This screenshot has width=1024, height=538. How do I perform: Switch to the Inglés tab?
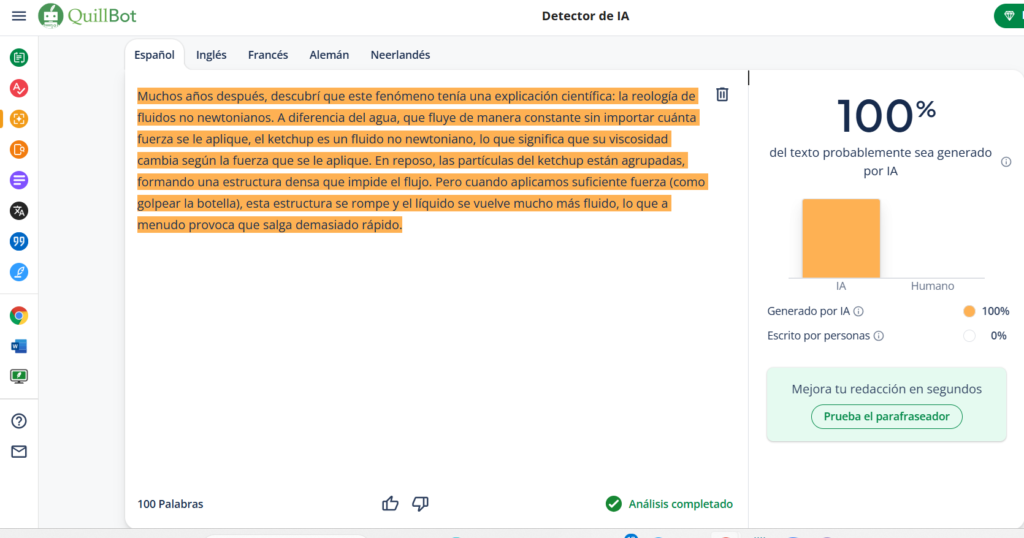(x=211, y=55)
